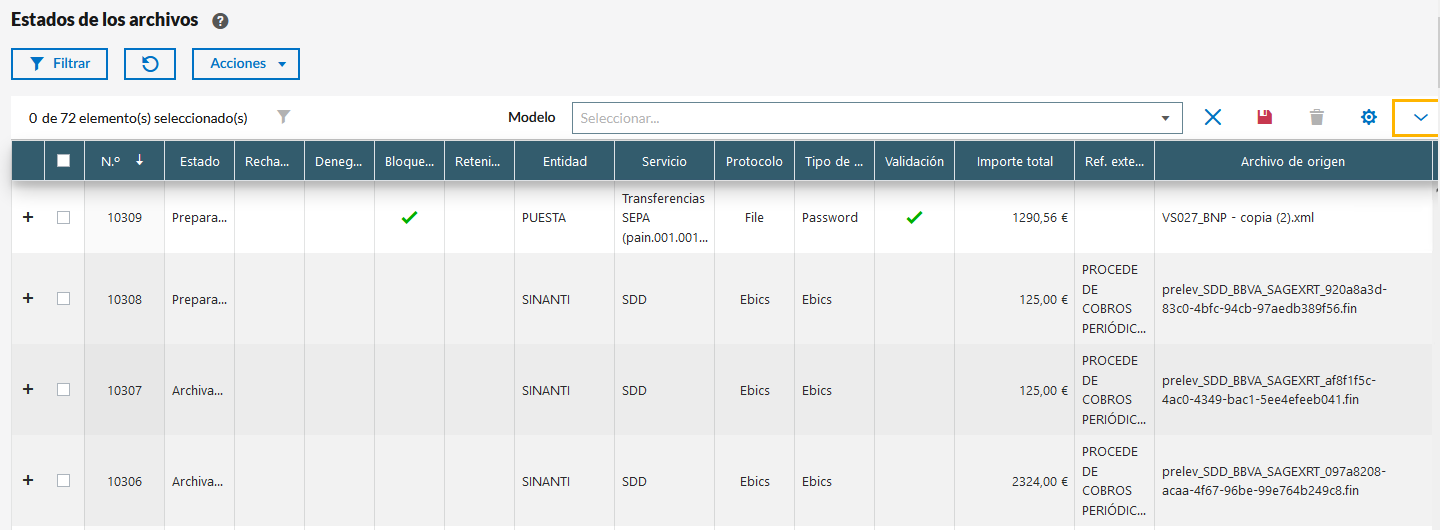Expand the highlighted chevron panel toggle
Screen dimensions: 1440x530
pos(1420,118)
